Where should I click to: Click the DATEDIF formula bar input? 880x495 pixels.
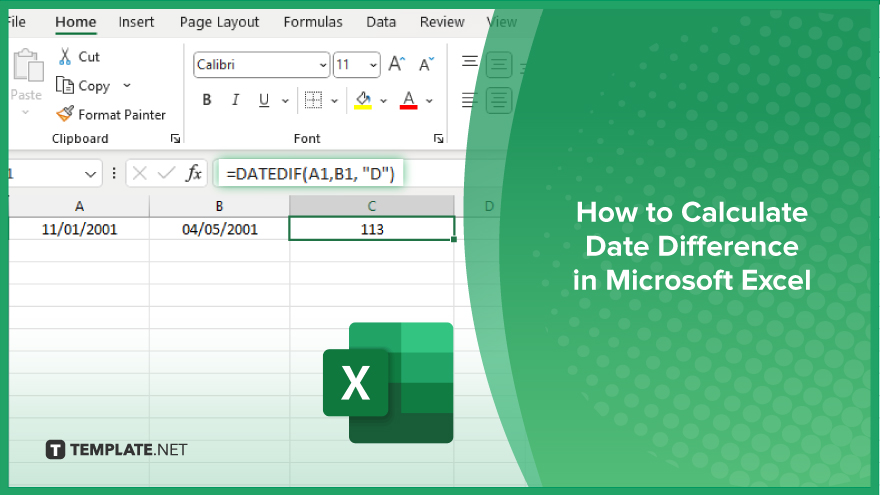coord(310,173)
